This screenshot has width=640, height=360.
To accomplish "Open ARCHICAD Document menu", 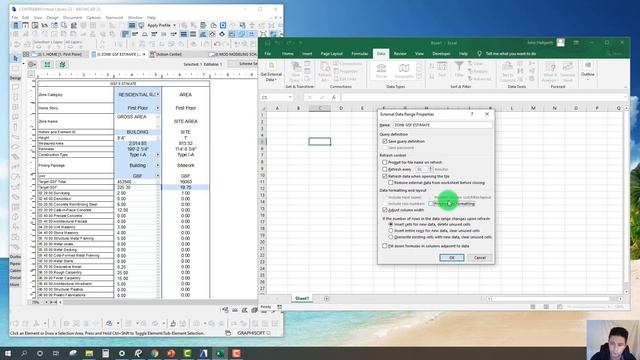I will click(73, 18).
